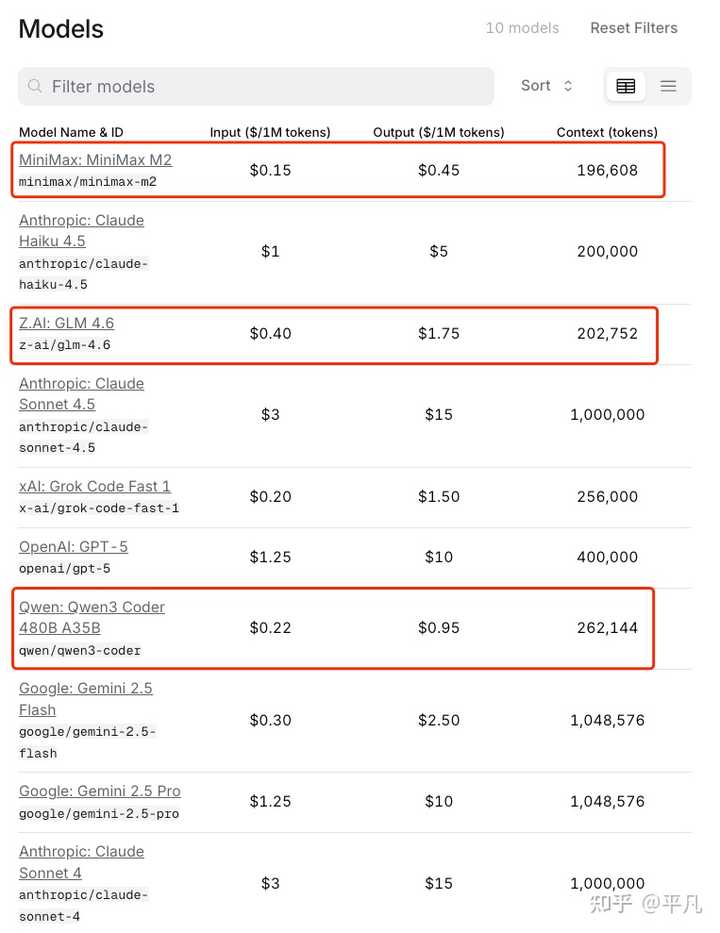
Task: Open Z.AI: GLM 4.6 model page
Action: coord(66,323)
